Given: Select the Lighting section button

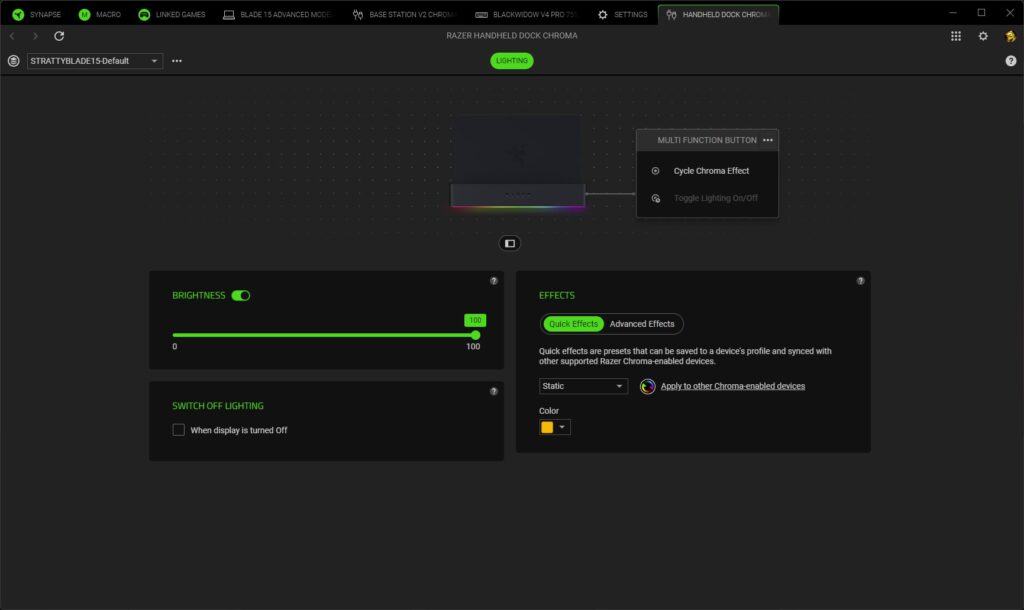Looking at the screenshot, I should tap(511, 61).
